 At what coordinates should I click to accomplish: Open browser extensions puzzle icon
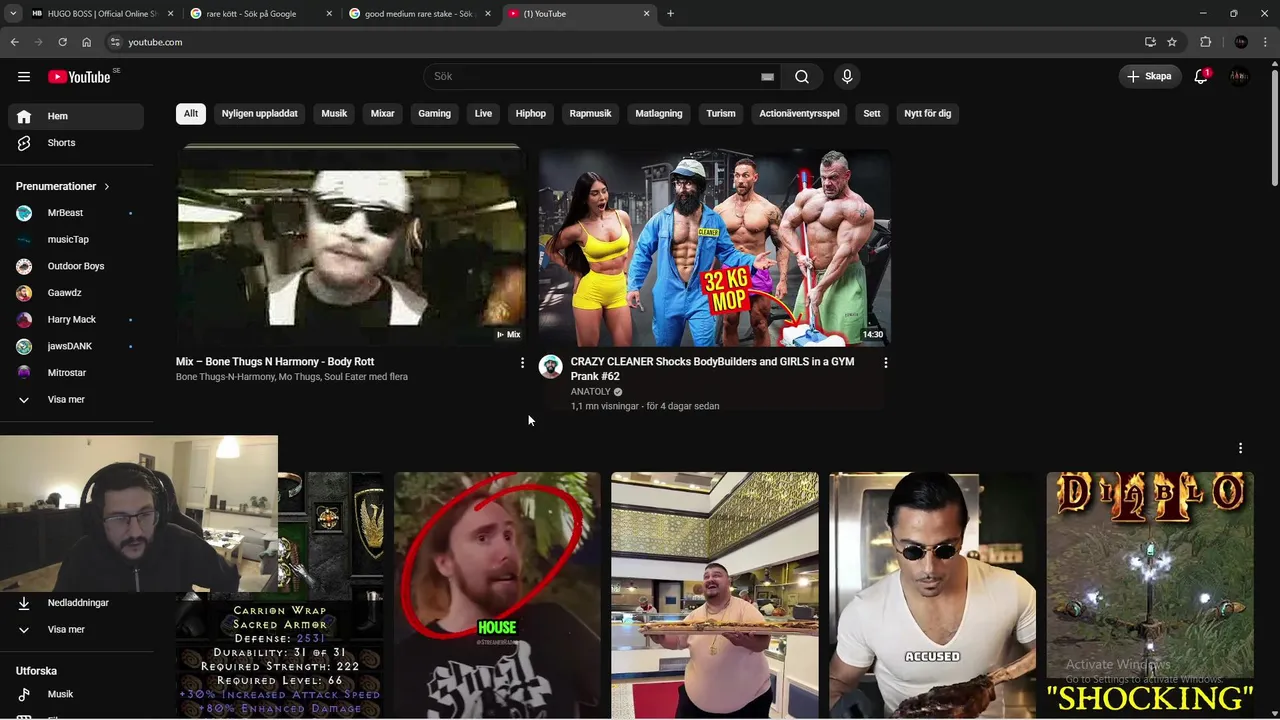(1205, 42)
